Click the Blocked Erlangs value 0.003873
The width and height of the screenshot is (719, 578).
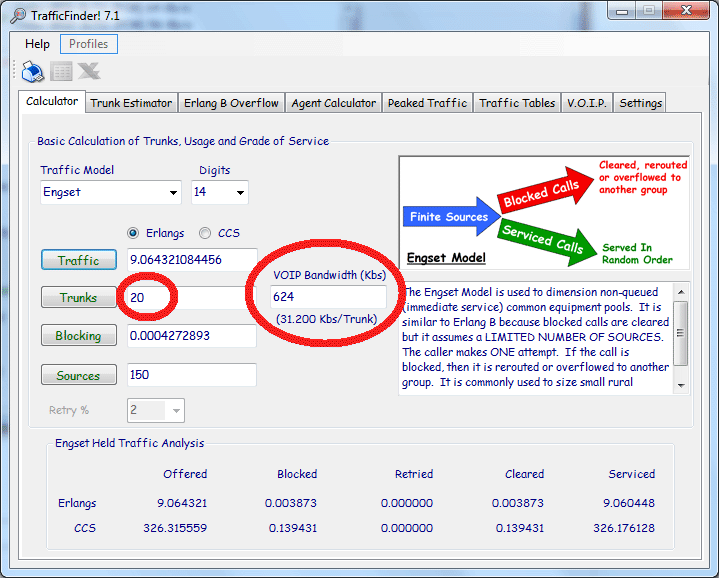tap(291, 503)
